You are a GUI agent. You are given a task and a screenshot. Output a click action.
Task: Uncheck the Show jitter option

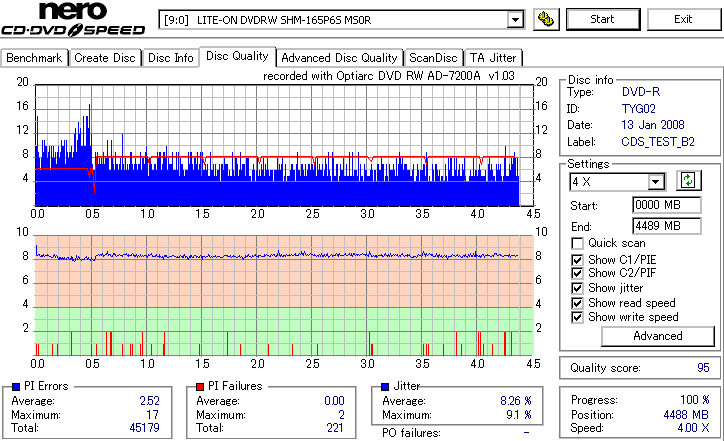[577, 288]
